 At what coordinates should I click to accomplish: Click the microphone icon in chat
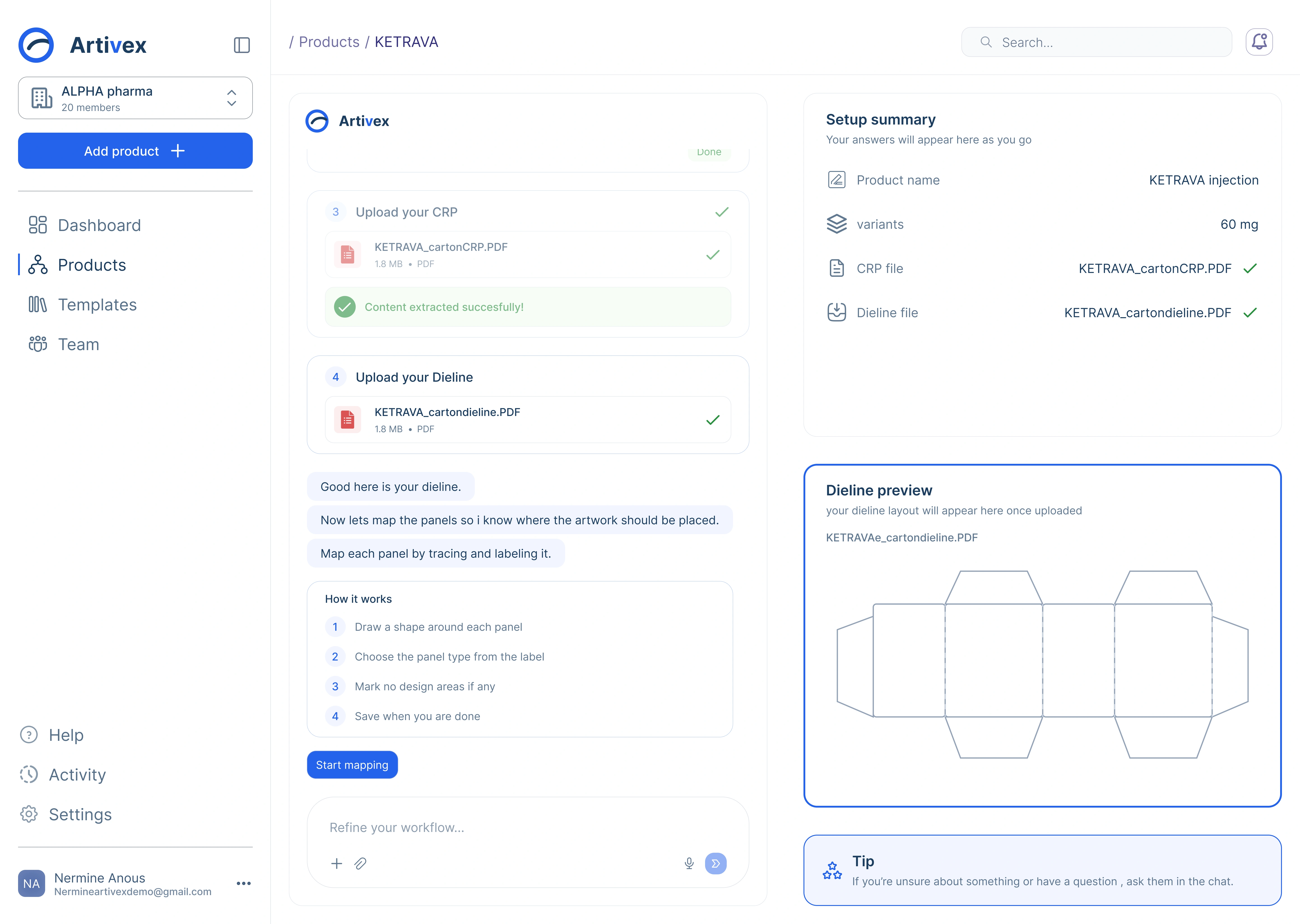(689, 863)
